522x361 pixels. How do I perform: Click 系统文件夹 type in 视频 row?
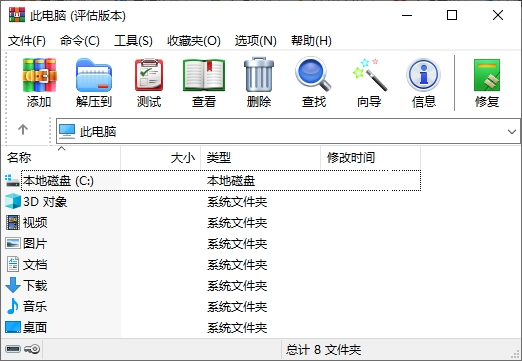click(x=237, y=223)
